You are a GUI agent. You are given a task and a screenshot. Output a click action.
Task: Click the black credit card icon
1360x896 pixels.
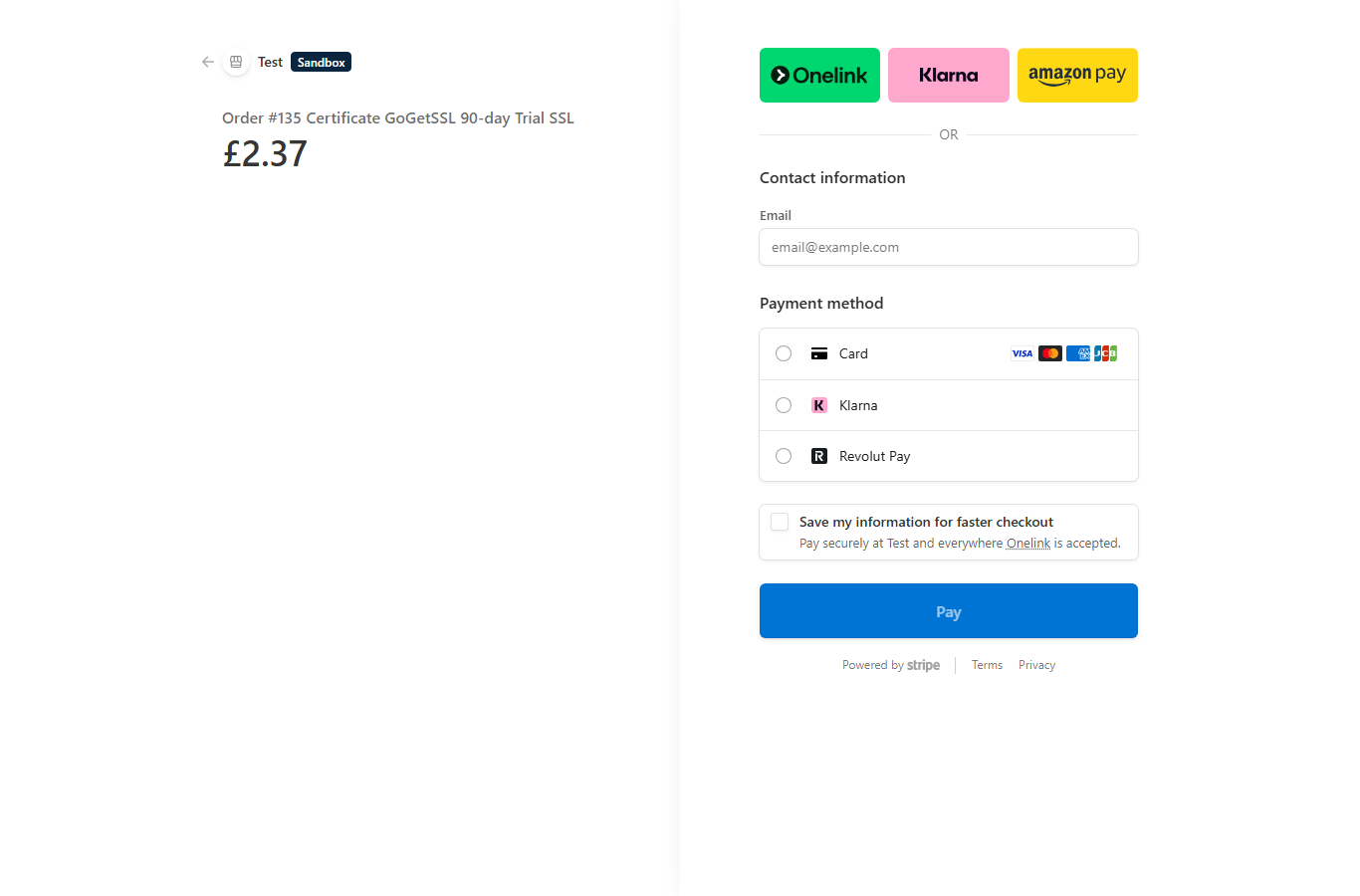click(819, 353)
